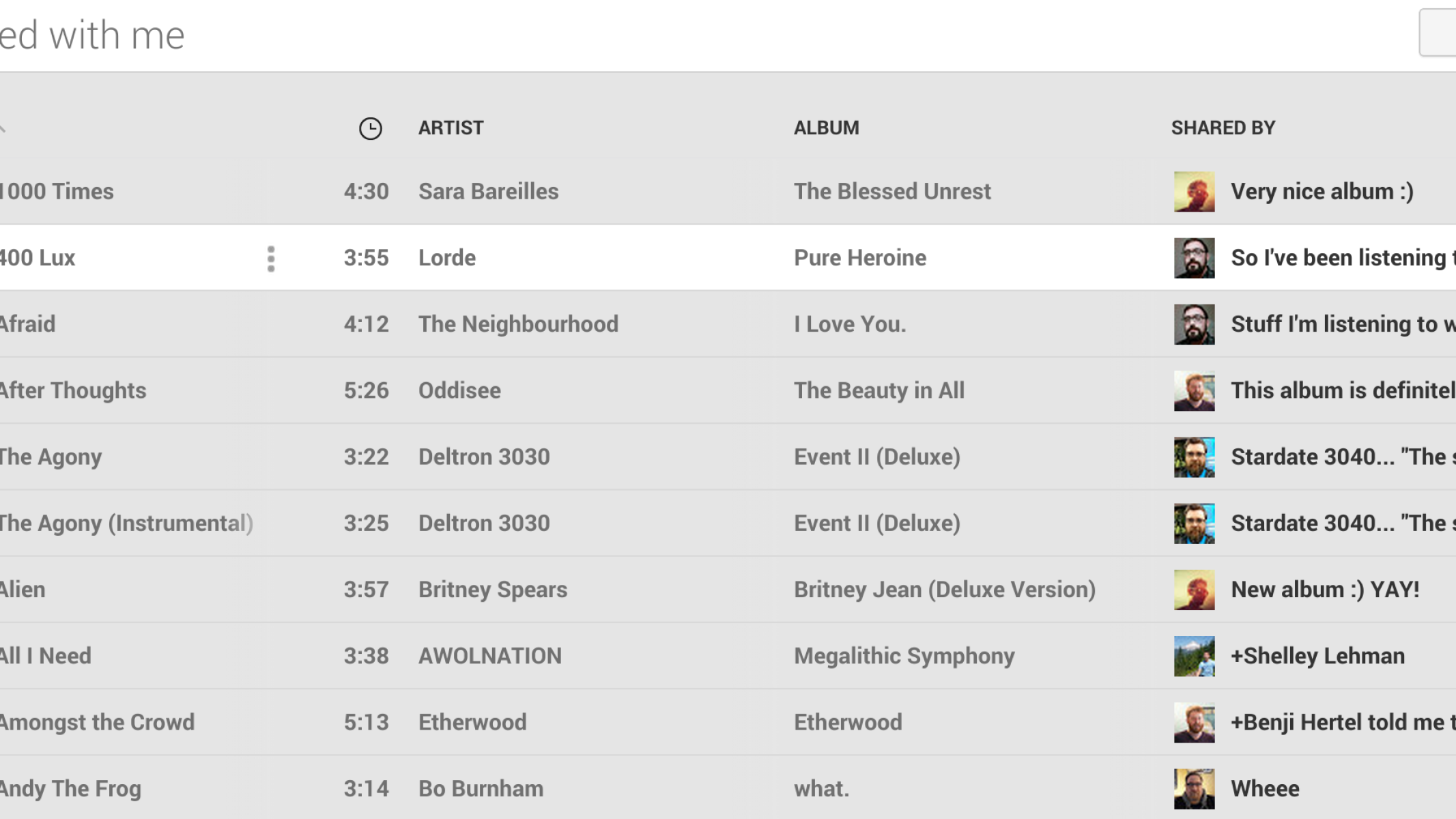This screenshot has height=819, width=1456.
Task: Open the three-dot menu for 400 Lux
Action: click(271, 259)
